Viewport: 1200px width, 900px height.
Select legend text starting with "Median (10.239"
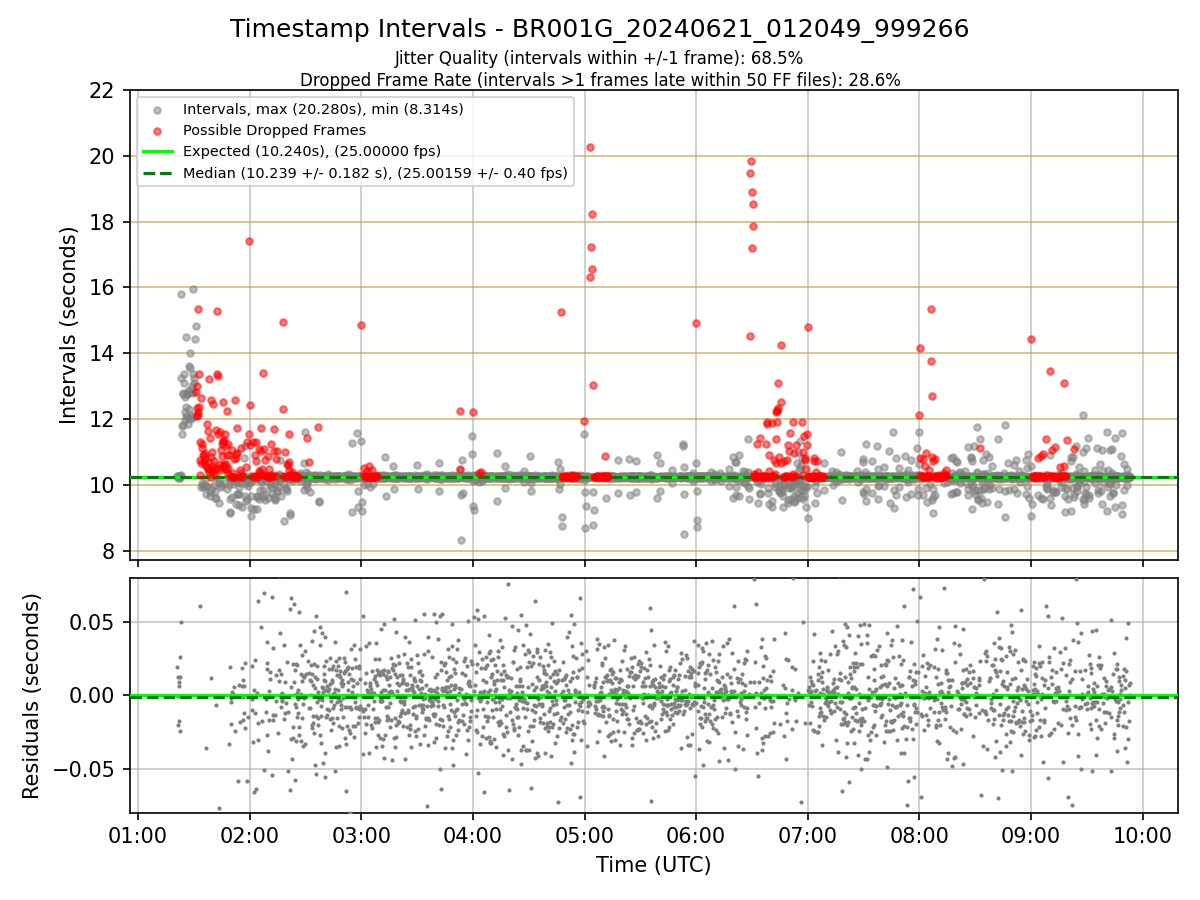pos(375,173)
